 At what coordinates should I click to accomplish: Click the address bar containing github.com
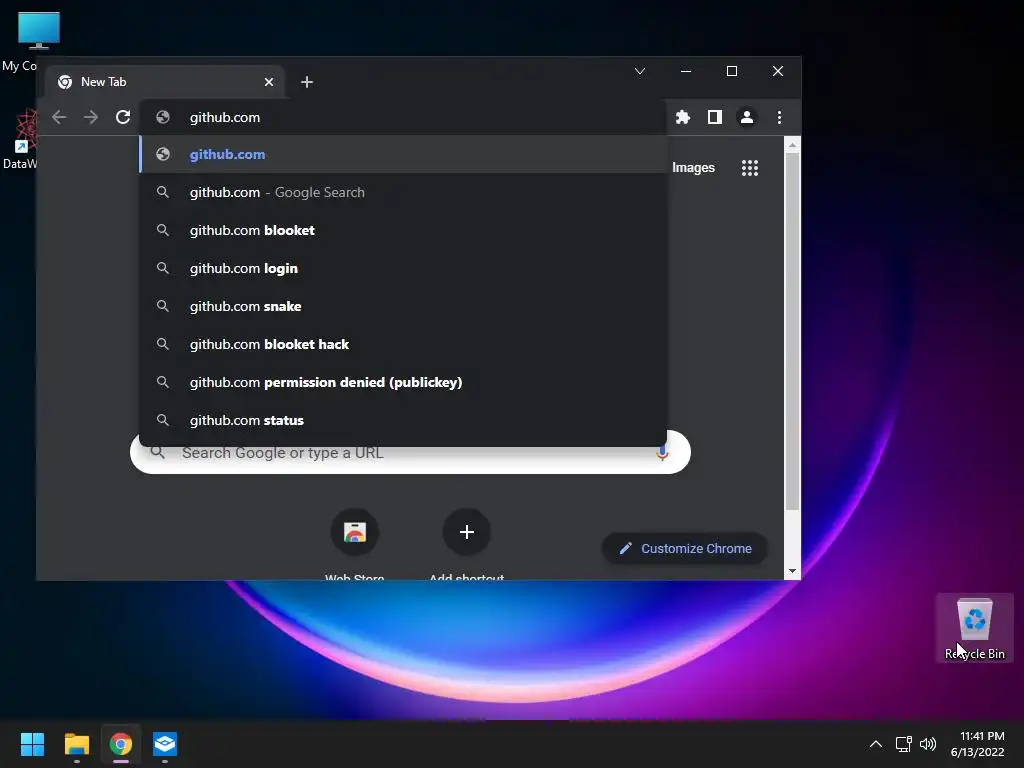[x=403, y=117]
